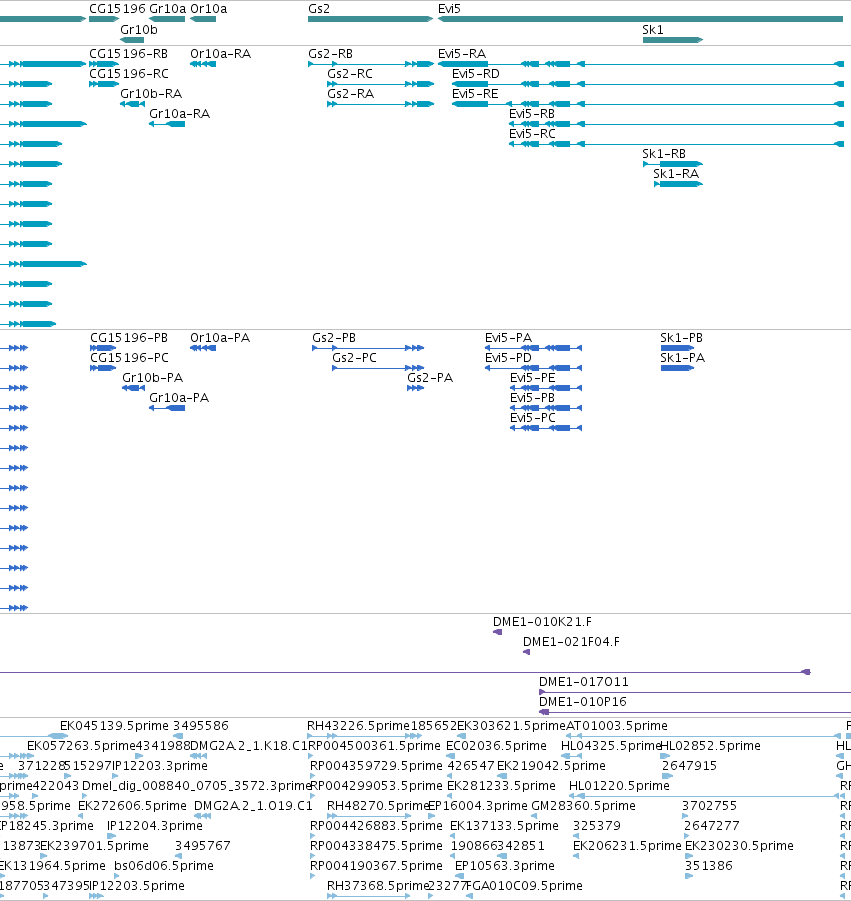Click transcript Evi5-RB
Viewport: 851px width, 901px height.
[x=532, y=114]
